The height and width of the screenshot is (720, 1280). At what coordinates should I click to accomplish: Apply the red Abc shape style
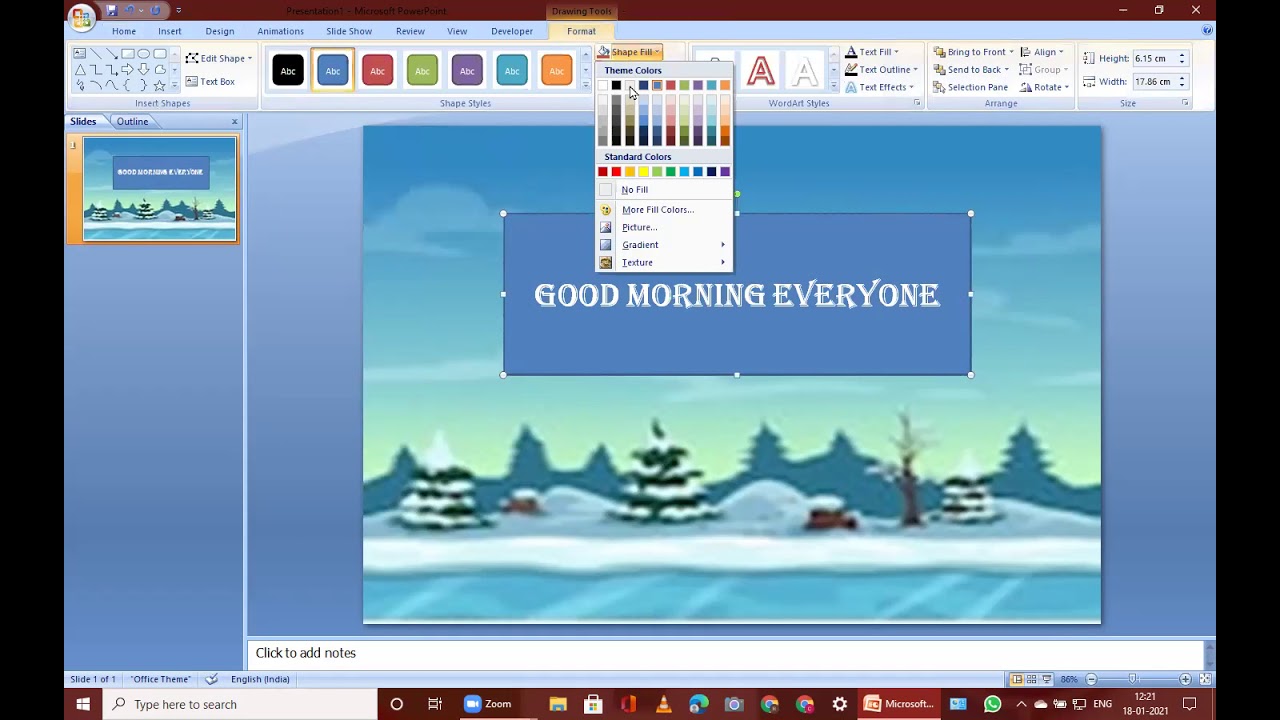coord(377,71)
